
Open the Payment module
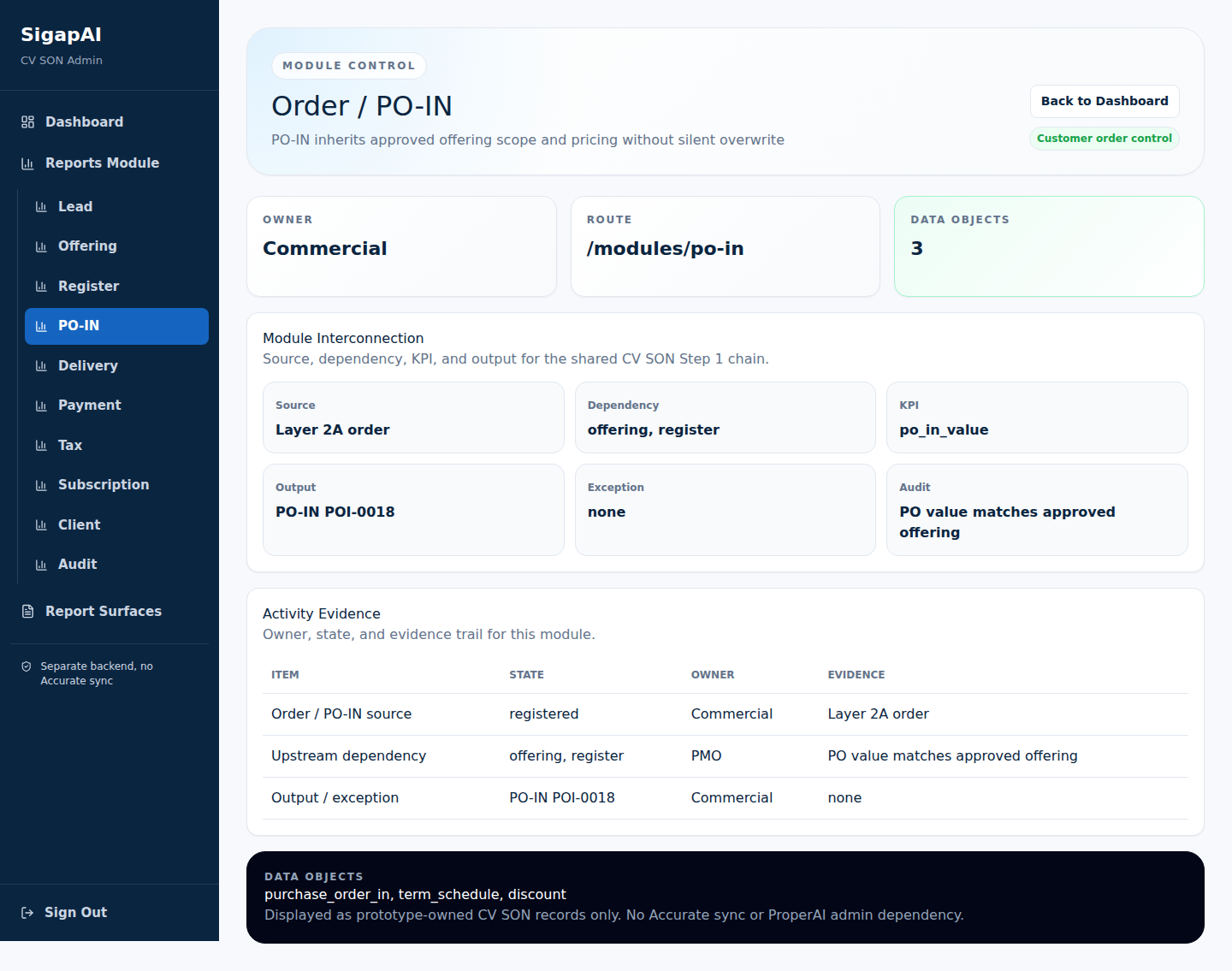click(x=116, y=406)
